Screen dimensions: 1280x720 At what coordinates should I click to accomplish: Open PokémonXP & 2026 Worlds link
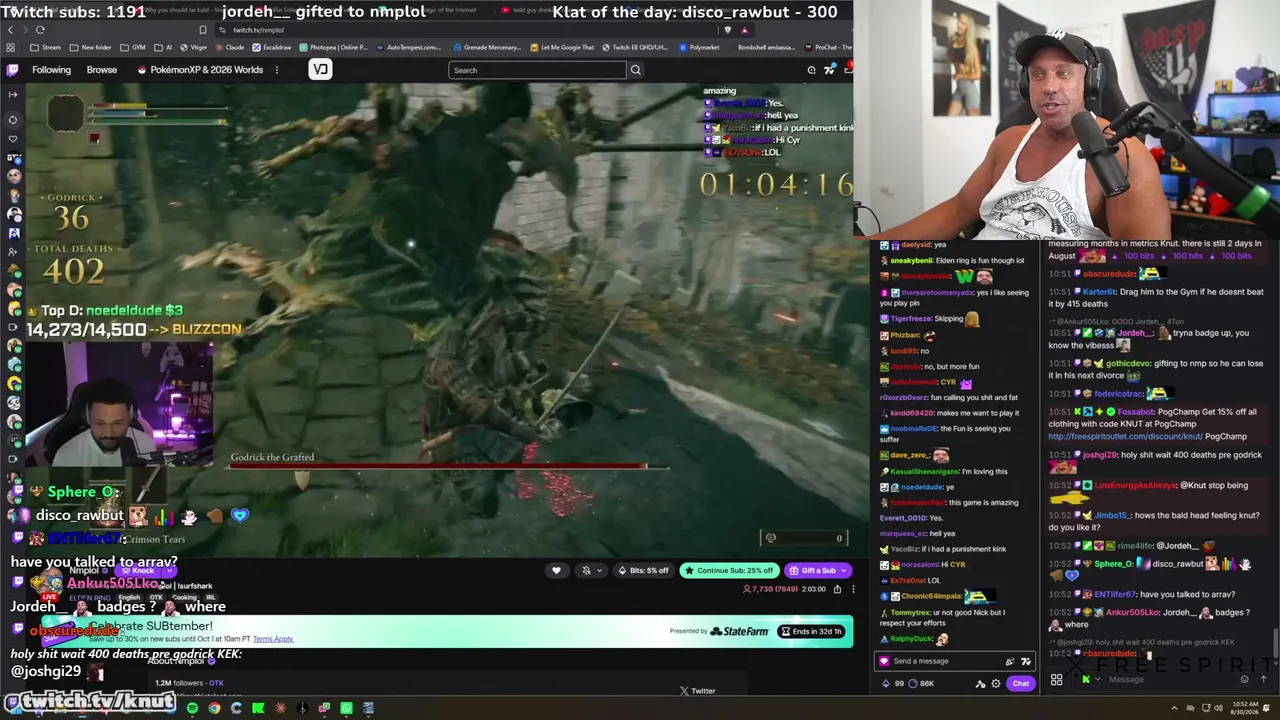(200, 70)
